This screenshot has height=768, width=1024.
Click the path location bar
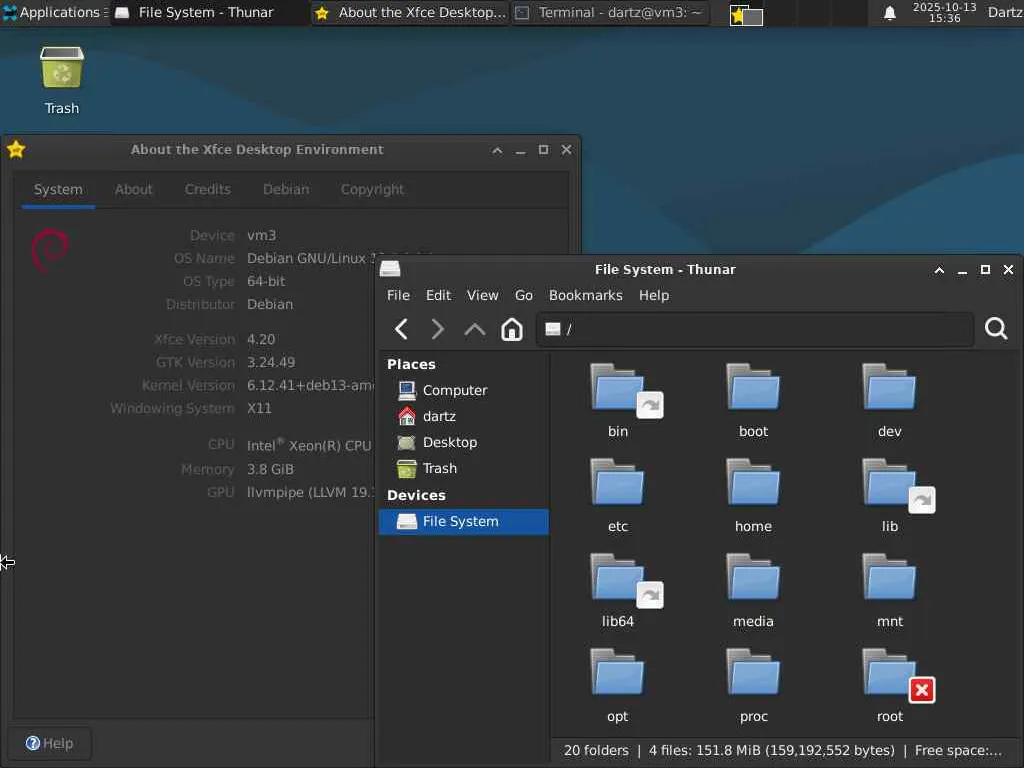tap(755, 329)
